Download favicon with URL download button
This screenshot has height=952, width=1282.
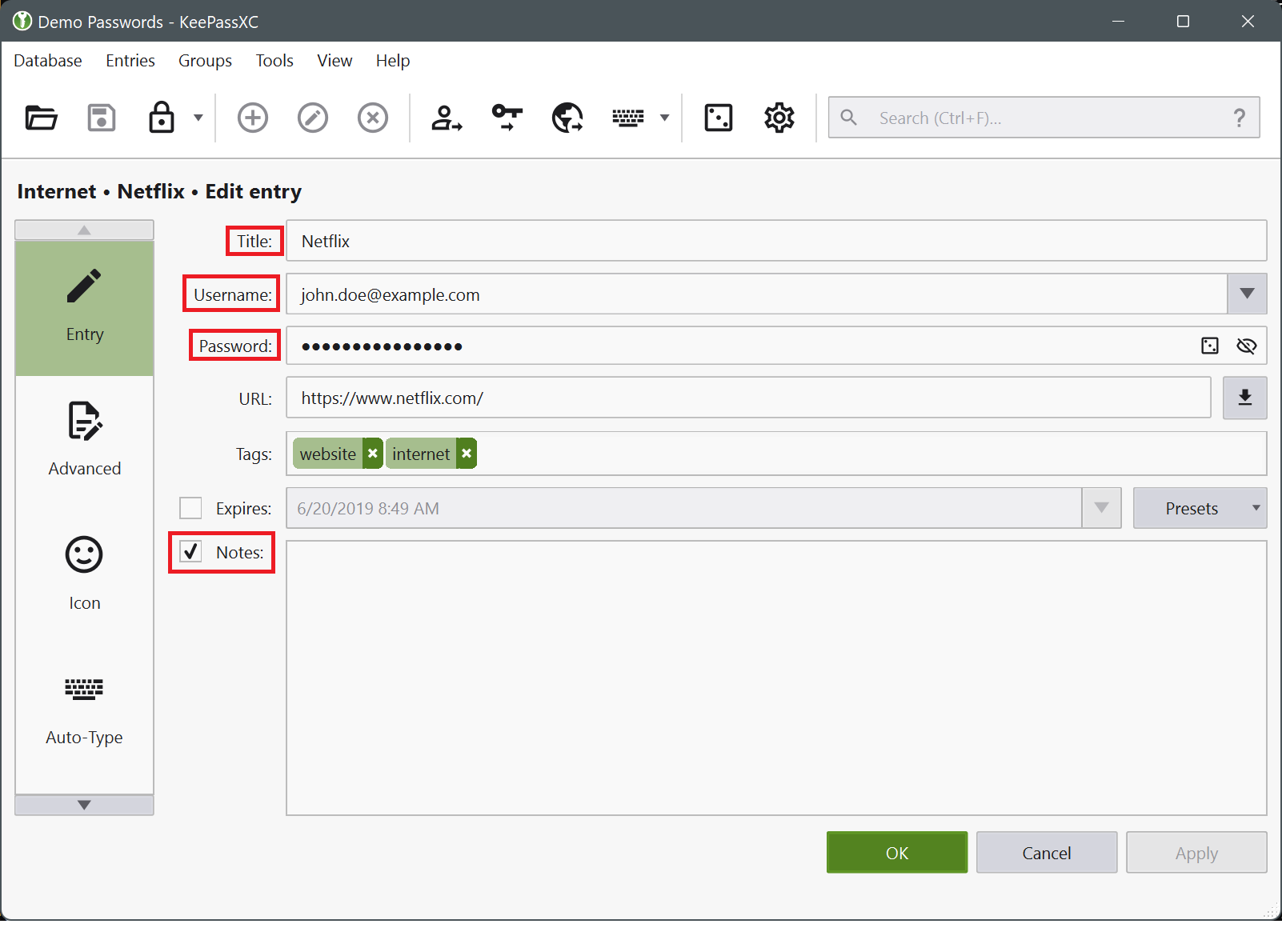pyautogui.click(x=1245, y=398)
